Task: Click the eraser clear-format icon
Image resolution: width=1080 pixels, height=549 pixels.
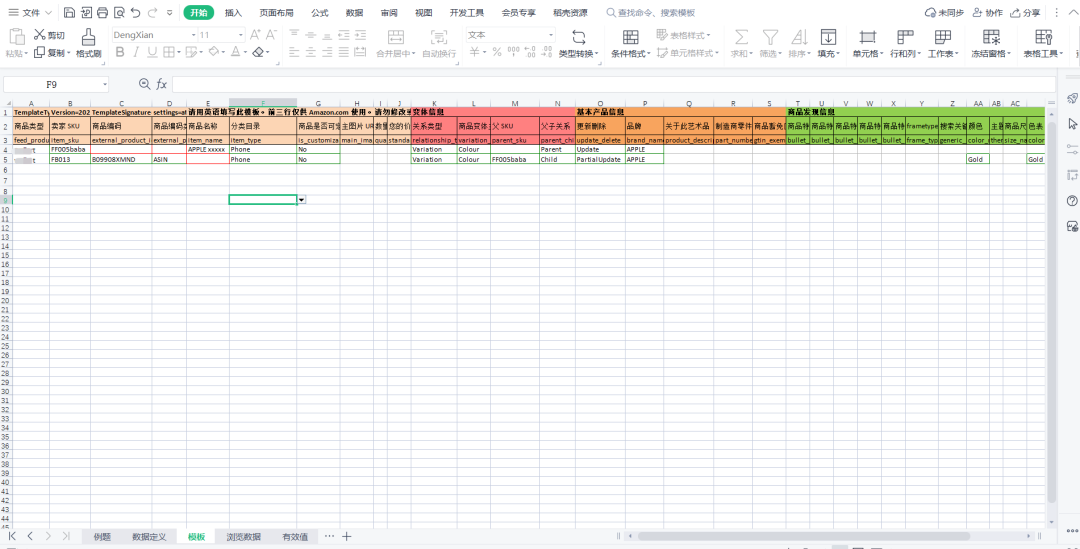Action: [x=258, y=52]
